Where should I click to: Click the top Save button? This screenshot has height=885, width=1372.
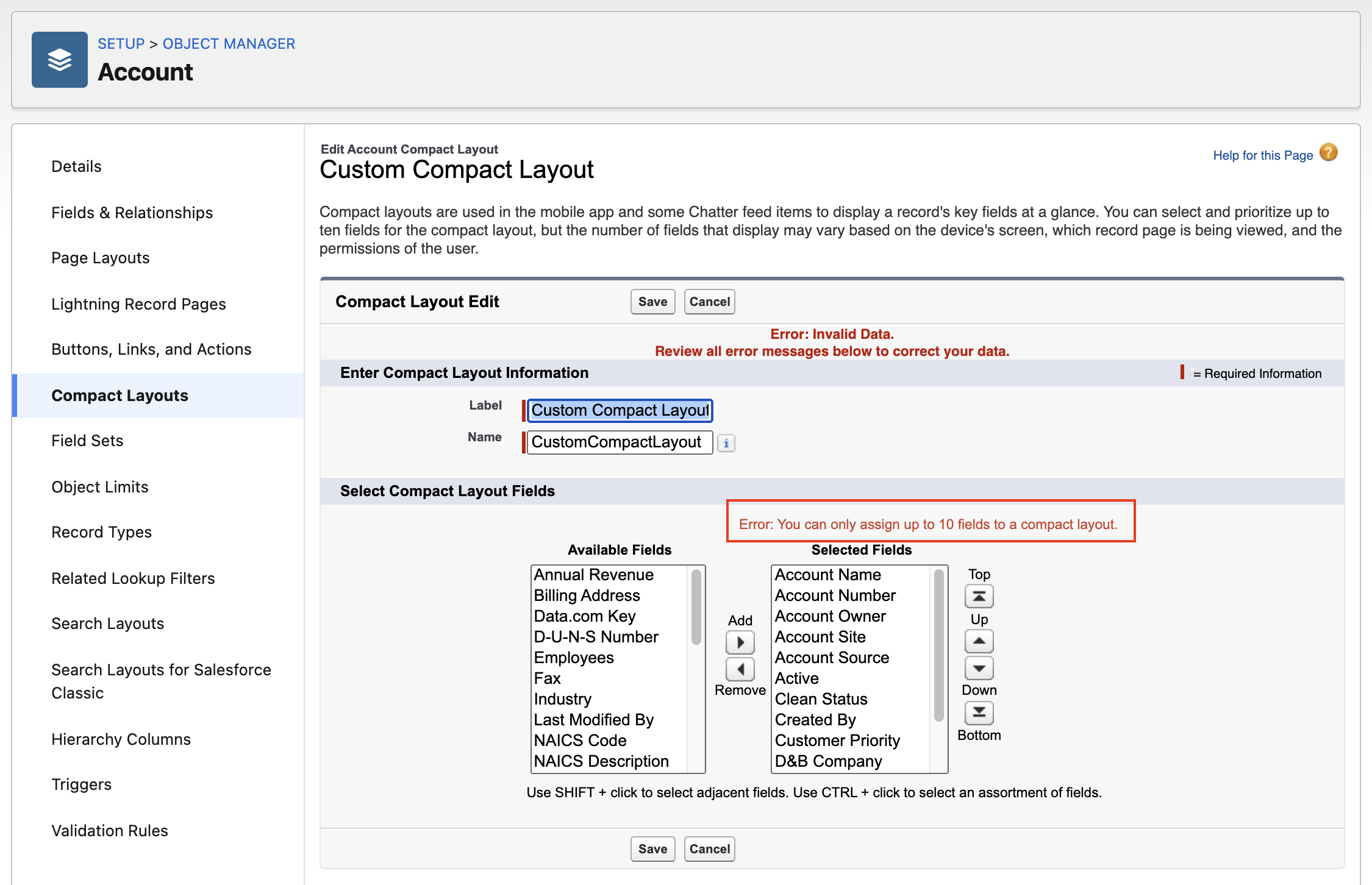(652, 302)
